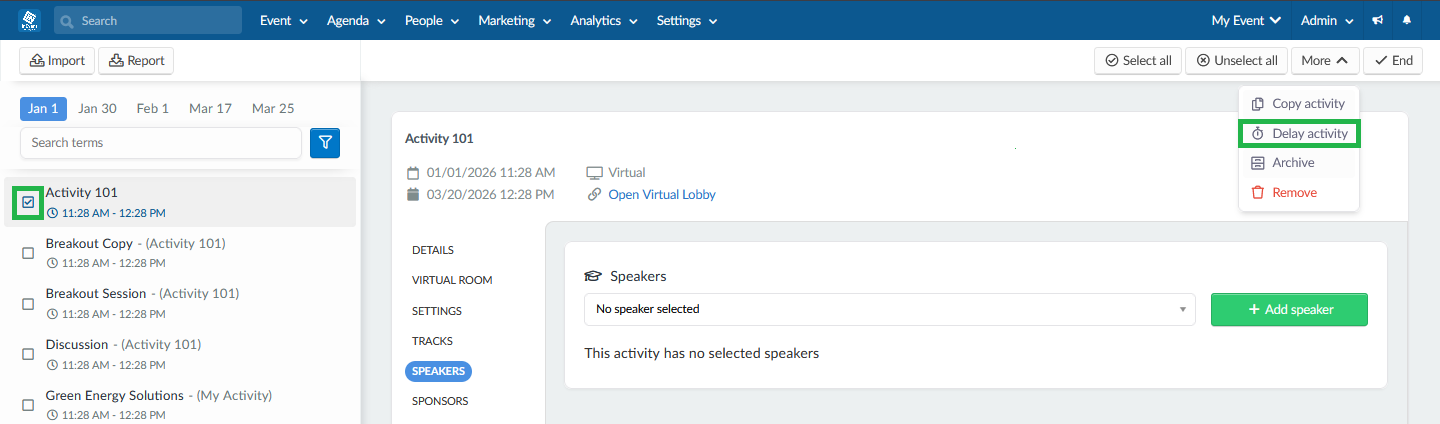Image resolution: width=1440 pixels, height=424 pixels.
Task: Open the Admin account dropdown
Action: coord(1327,20)
